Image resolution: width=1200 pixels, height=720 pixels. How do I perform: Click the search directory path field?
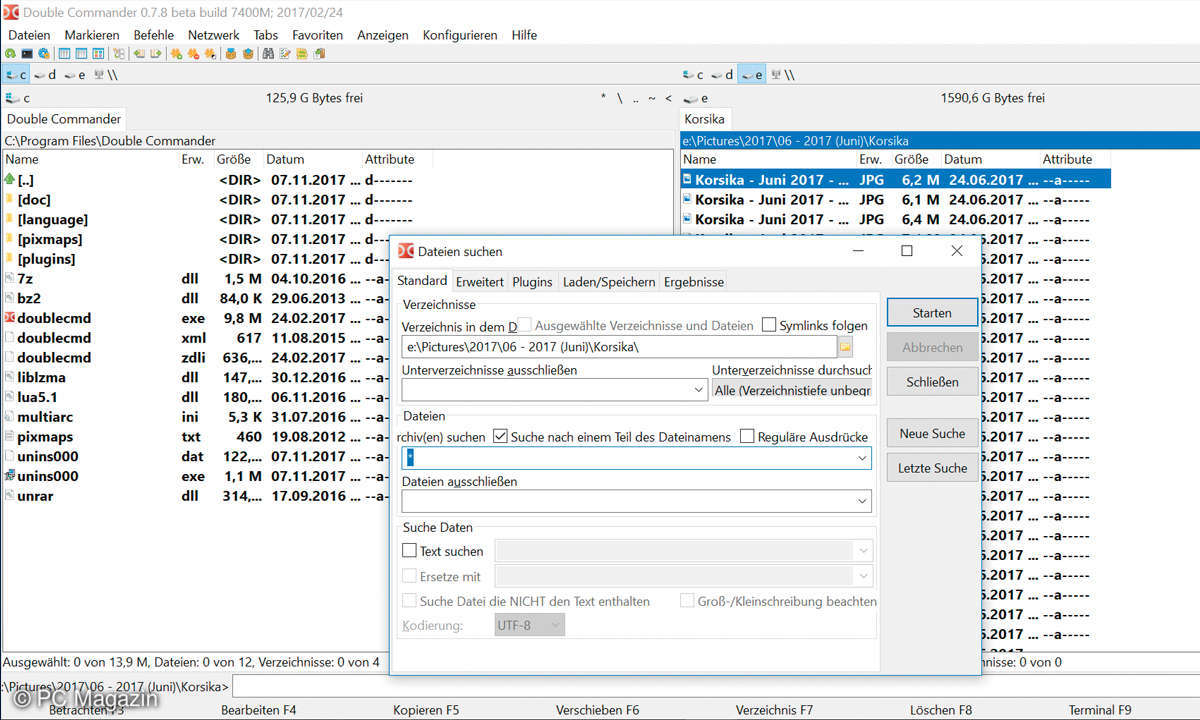coord(619,347)
